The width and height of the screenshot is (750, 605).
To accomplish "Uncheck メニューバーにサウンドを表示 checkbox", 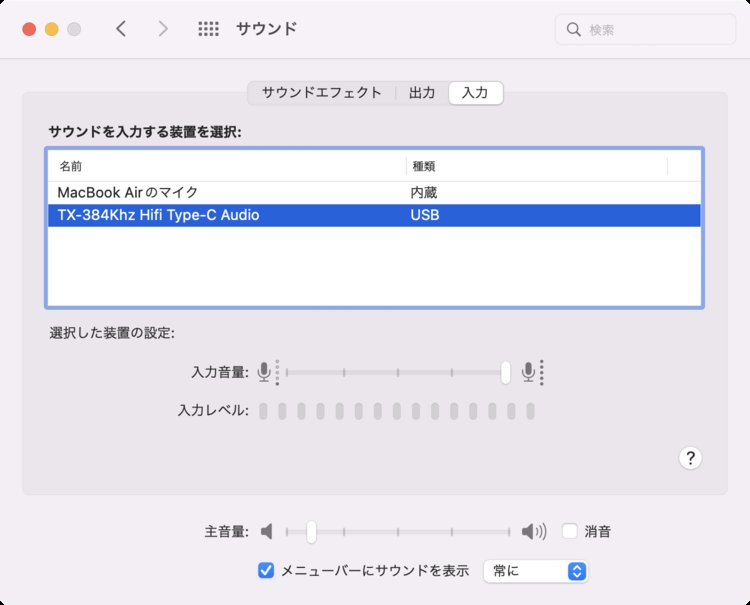I will point(266,571).
